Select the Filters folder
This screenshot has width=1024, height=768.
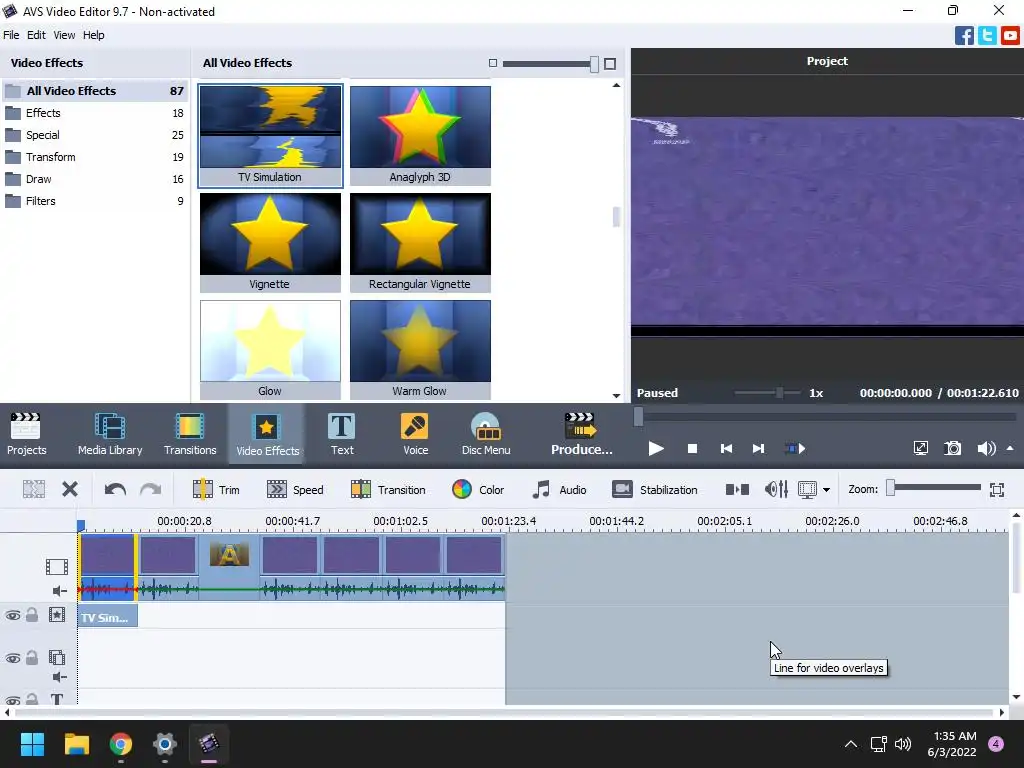point(95,201)
